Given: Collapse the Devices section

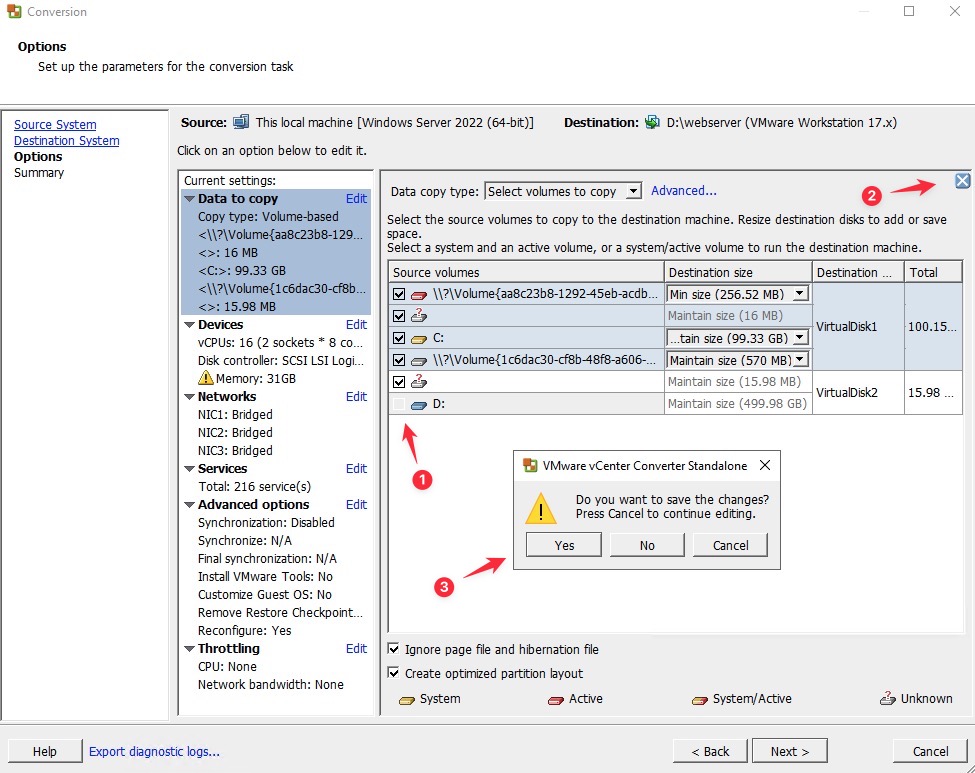Looking at the screenshot, I should pyautogui.click(x=190, y=325).
